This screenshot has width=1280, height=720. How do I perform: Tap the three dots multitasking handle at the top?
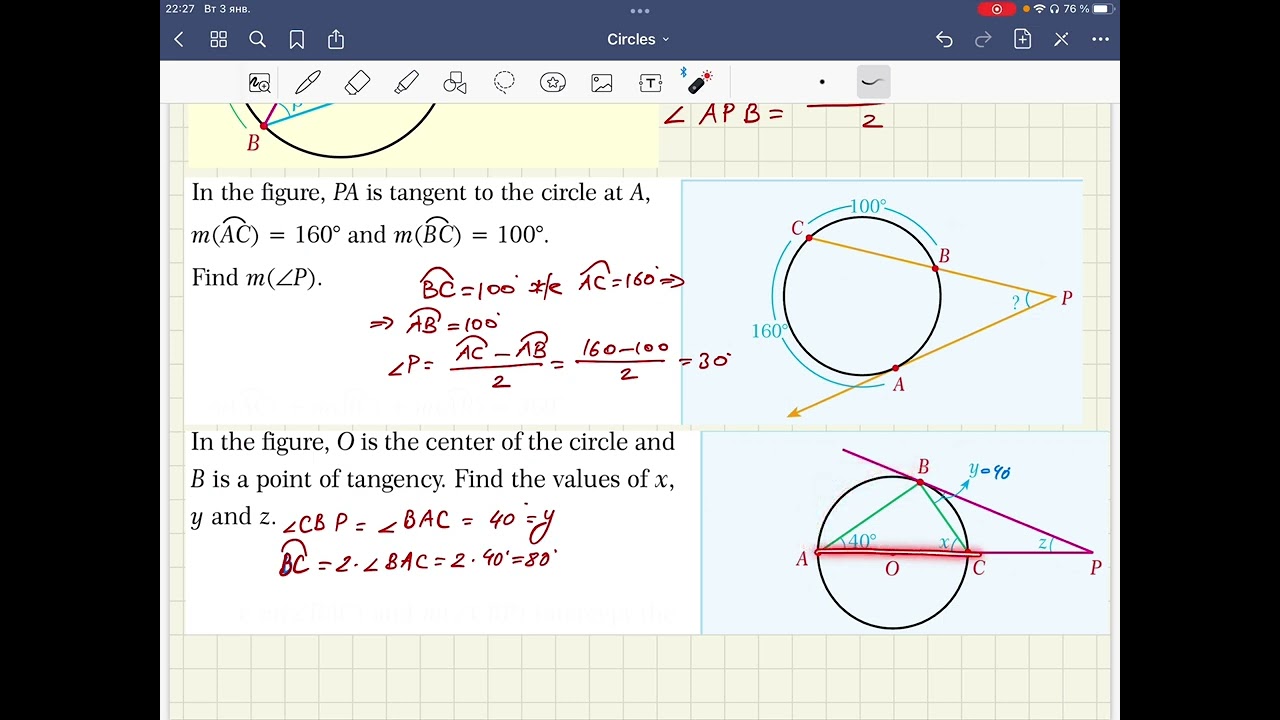(x=640, y=11)
